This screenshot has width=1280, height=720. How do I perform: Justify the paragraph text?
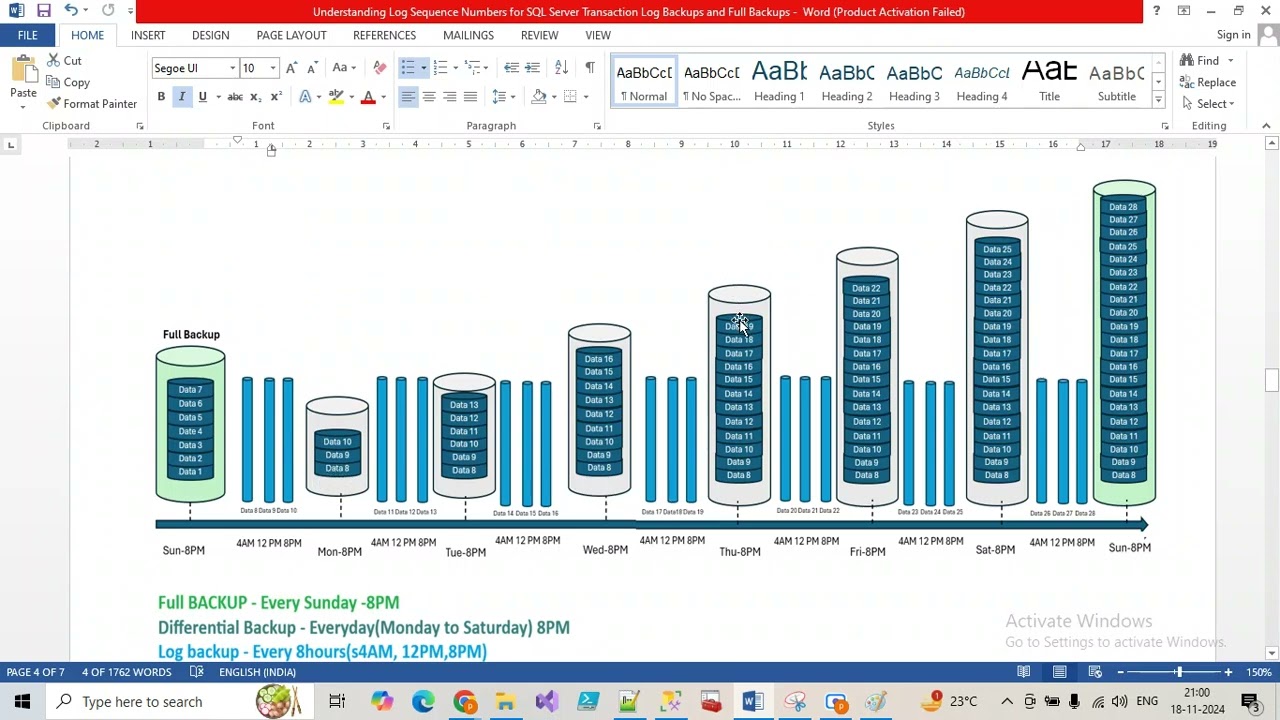pos(470,97)
